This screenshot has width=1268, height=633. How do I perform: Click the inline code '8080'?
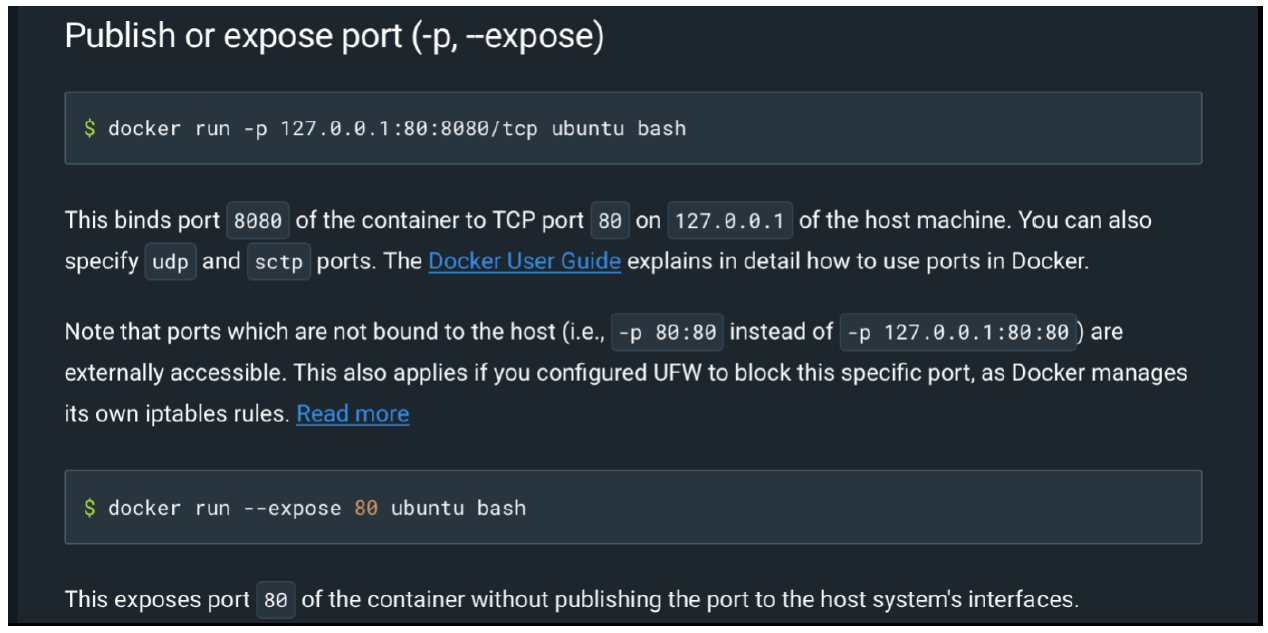pyautogui.click(x=258, y=221)
